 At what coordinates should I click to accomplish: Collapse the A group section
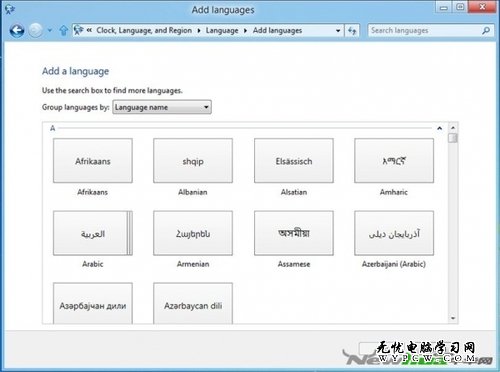pyautogui.click(x=440, y=128)
